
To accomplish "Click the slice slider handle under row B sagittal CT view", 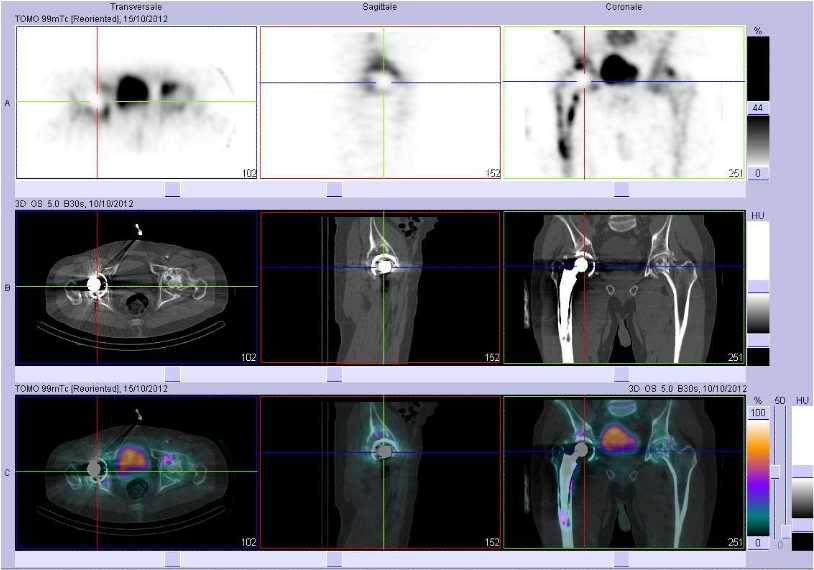I will click(334, 374).
